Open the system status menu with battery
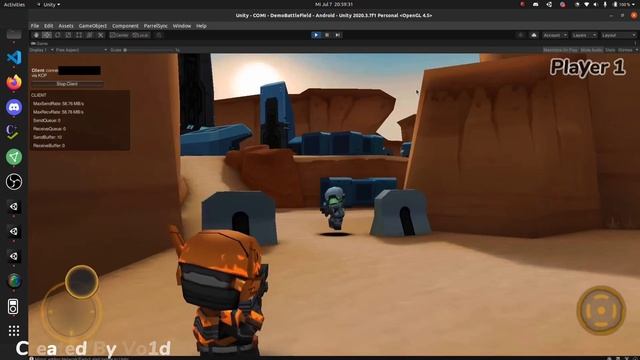 tap(623, 4)
